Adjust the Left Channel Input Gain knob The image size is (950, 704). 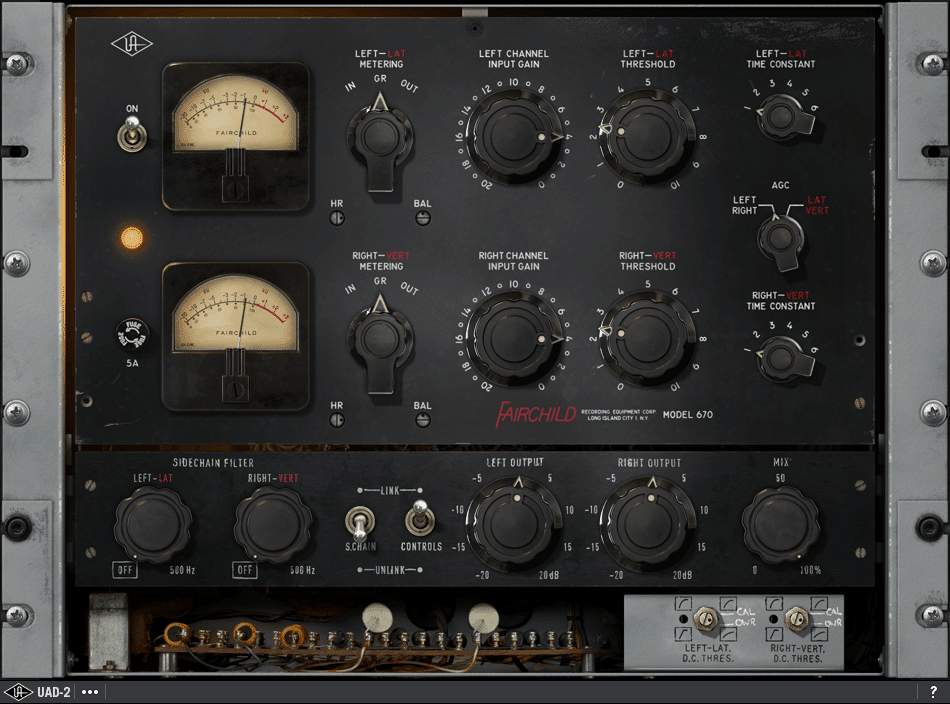[513, 137]
